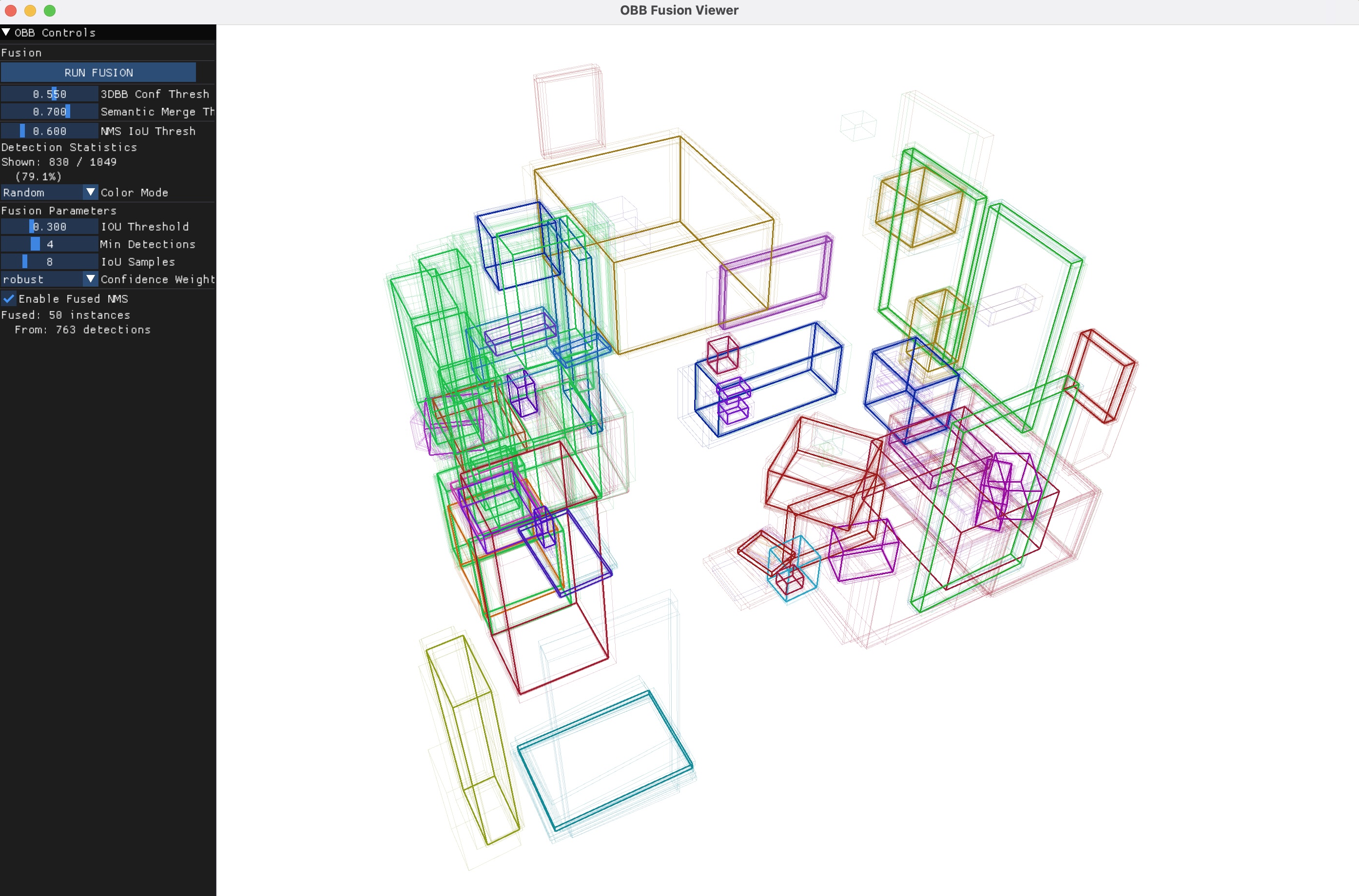Select the Fusion section header
The width and height of the screenshot is (1359, 896).
point(22,53)
